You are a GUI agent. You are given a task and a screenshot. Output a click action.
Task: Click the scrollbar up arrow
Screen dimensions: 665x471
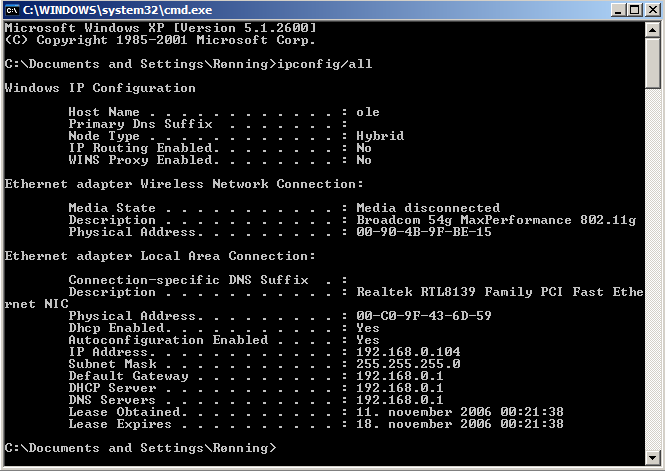[652, 30]
